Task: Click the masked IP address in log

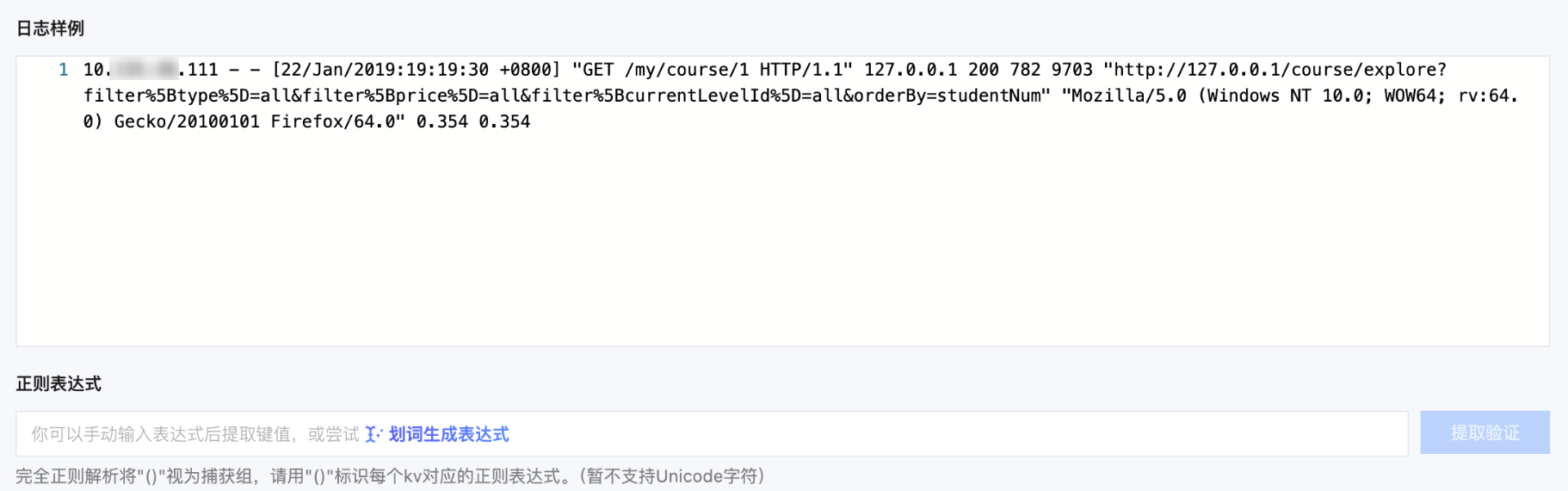Action: click(x=145, y=70)
